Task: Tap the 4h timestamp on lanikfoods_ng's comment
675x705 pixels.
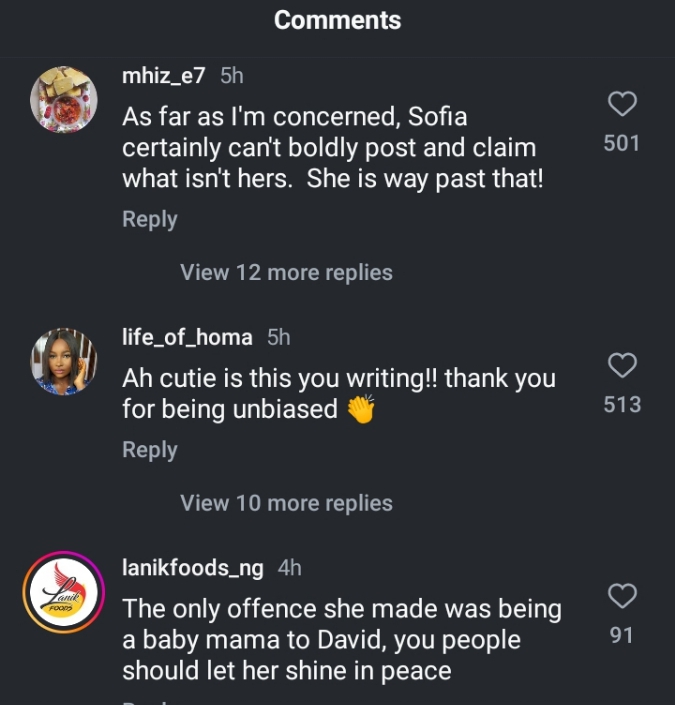Action: tap(289, 568)
